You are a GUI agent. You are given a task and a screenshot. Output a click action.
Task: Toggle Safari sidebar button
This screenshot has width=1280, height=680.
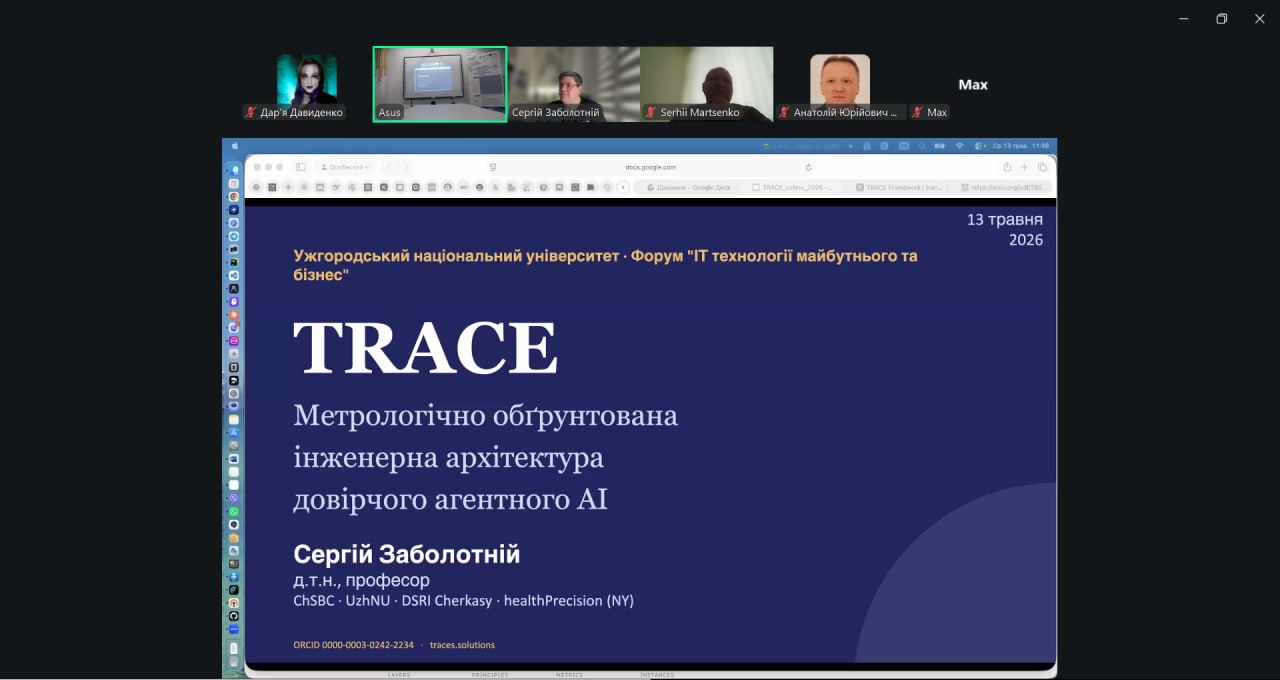(300, 167)
